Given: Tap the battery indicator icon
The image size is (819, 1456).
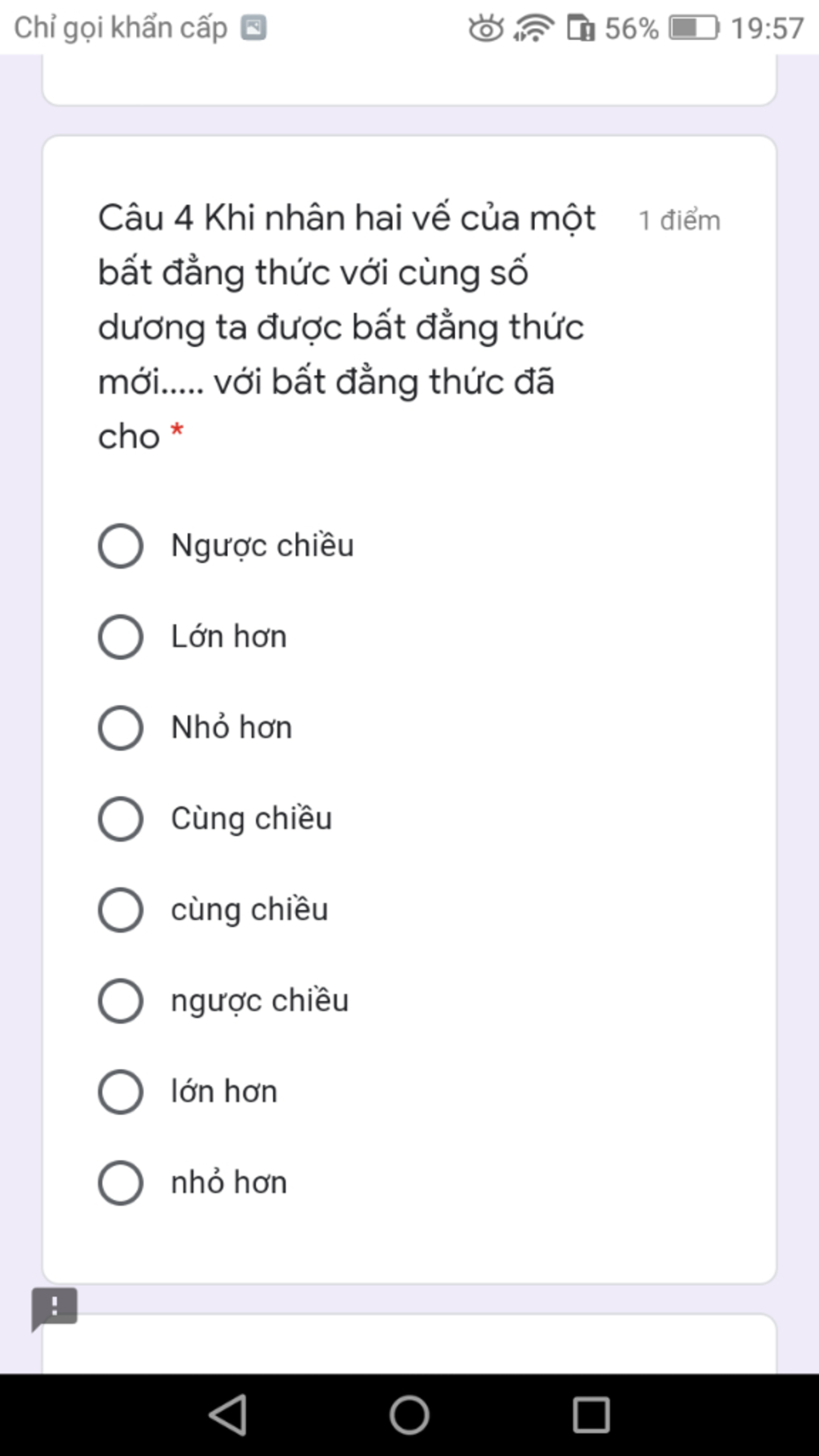Looking at the screenshot, I should [x=693, y=28].
